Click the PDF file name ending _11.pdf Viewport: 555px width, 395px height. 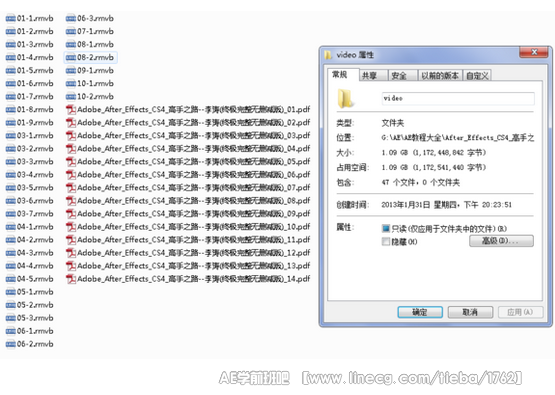[194, 240]
